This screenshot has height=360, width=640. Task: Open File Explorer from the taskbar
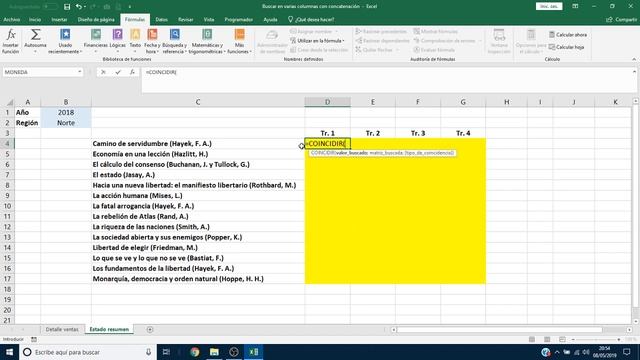pos(214,352)
